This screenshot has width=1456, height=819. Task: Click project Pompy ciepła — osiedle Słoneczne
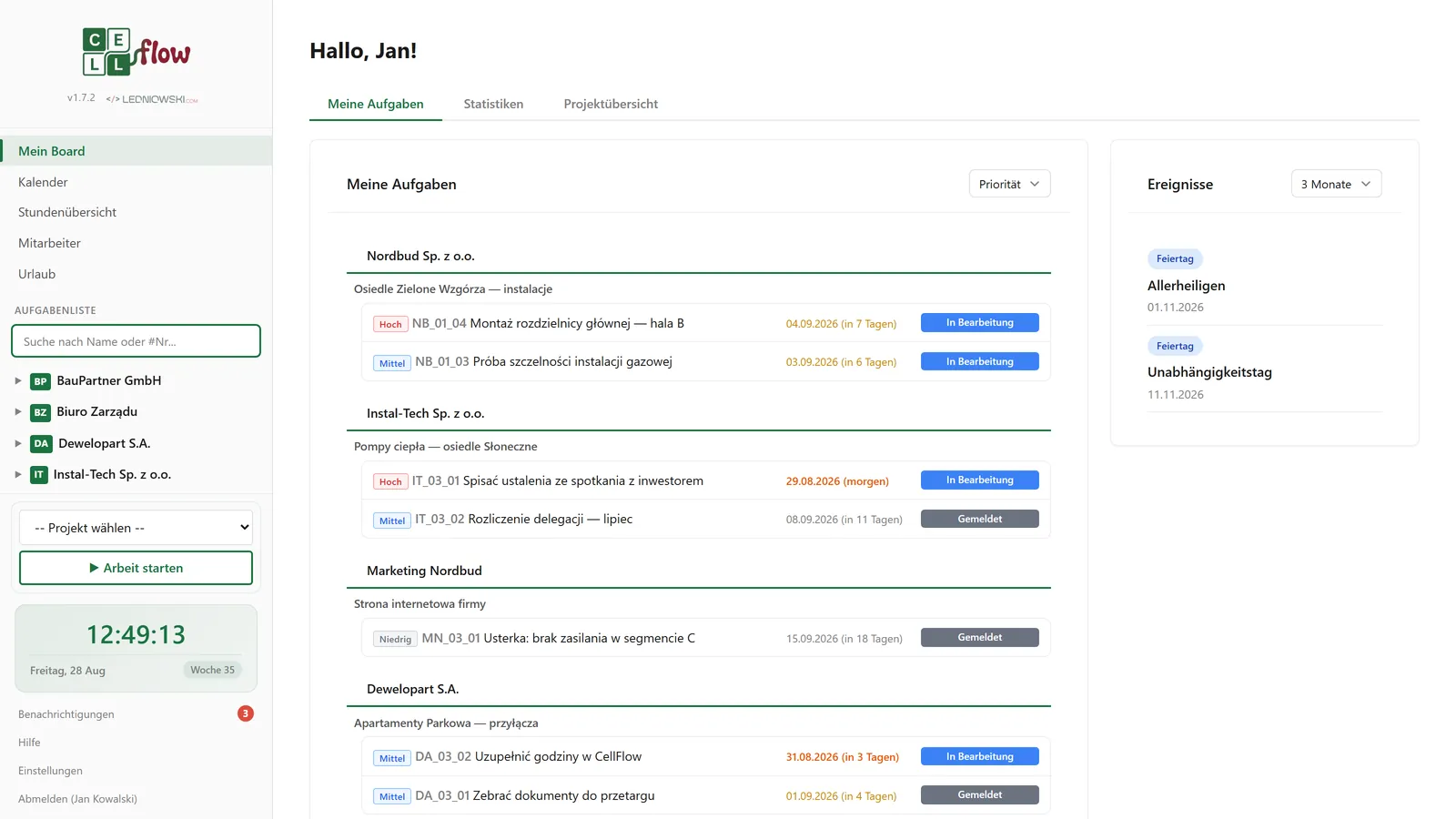pos(445,447)
